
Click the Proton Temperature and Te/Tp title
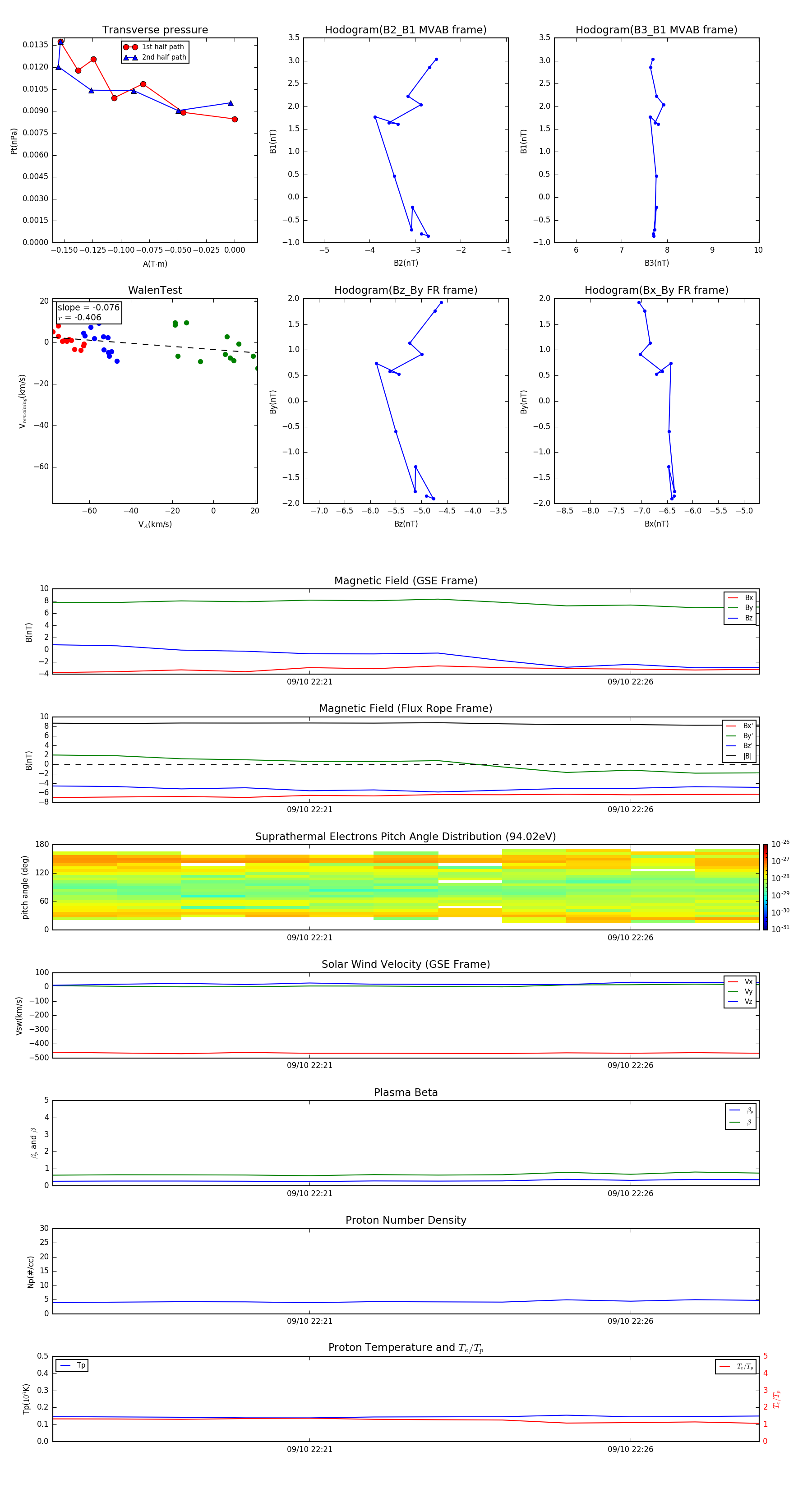(x=406, y=1348)
